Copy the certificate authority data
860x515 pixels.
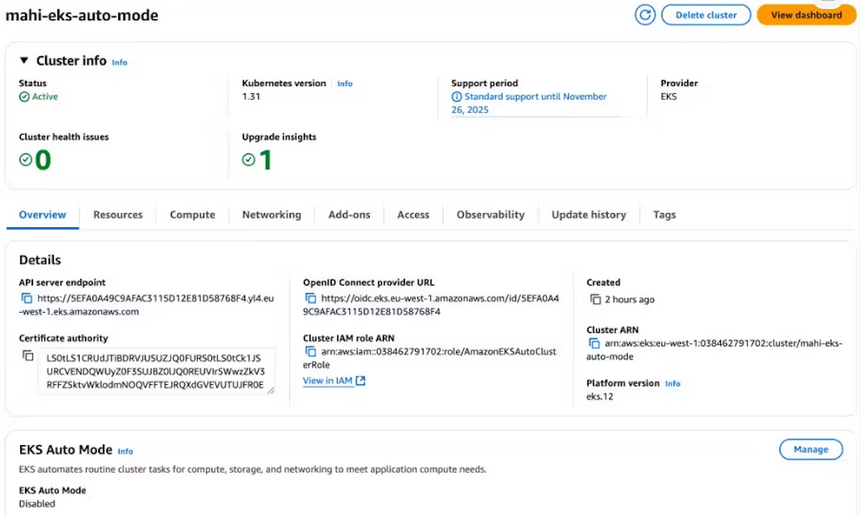(x=28, y=356)
